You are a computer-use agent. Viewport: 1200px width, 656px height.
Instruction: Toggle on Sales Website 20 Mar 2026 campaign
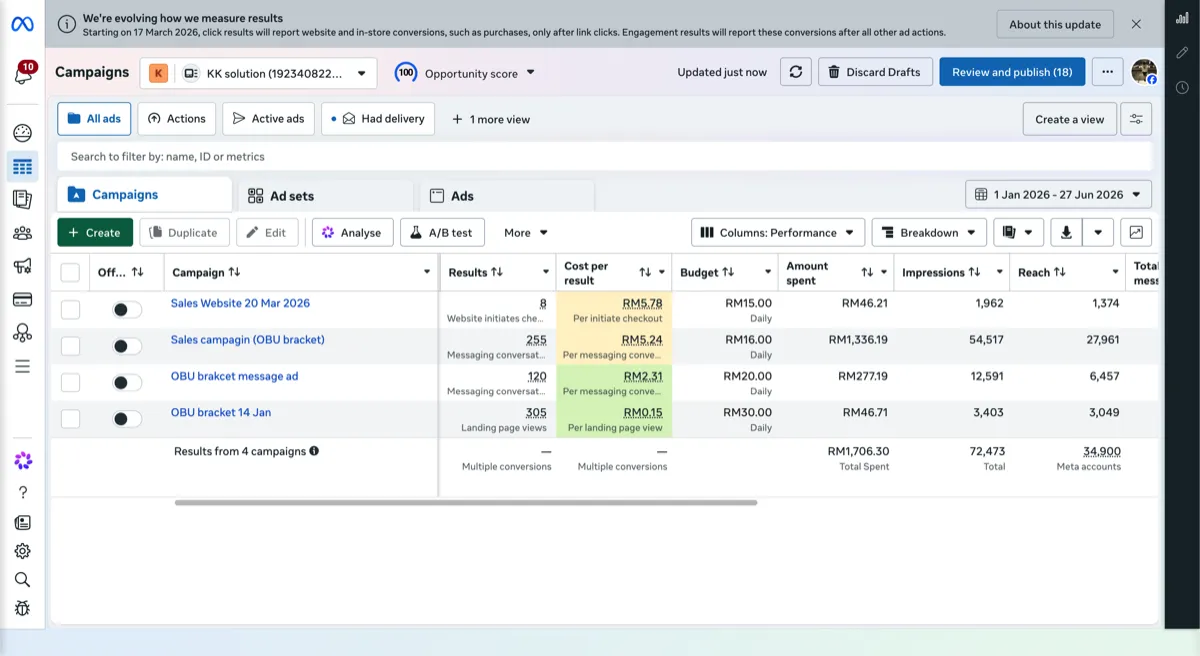pos(127,310)
